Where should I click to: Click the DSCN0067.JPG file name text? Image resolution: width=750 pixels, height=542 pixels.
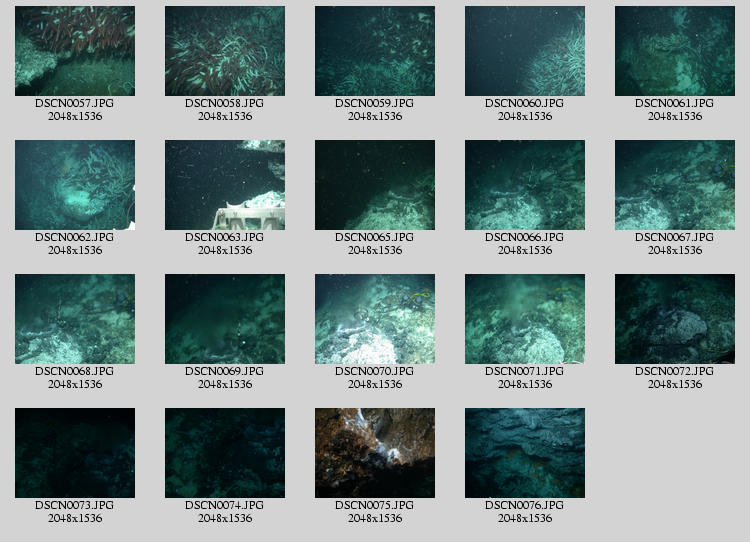[674, 237]
